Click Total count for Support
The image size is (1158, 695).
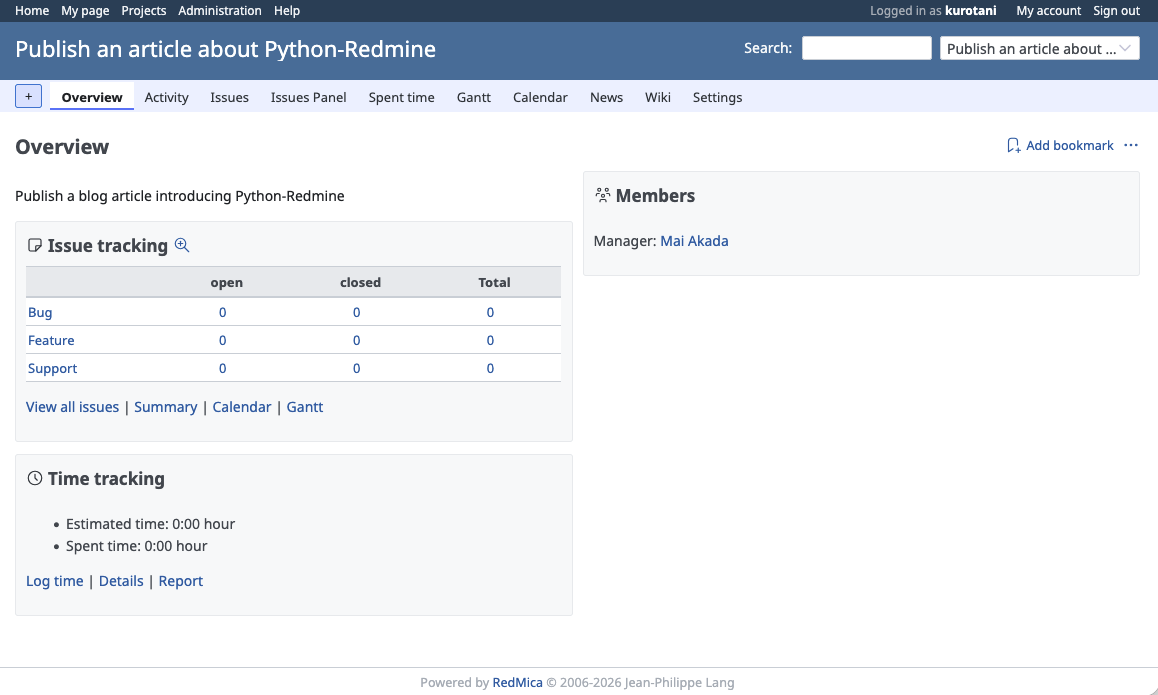click(490, 369)
